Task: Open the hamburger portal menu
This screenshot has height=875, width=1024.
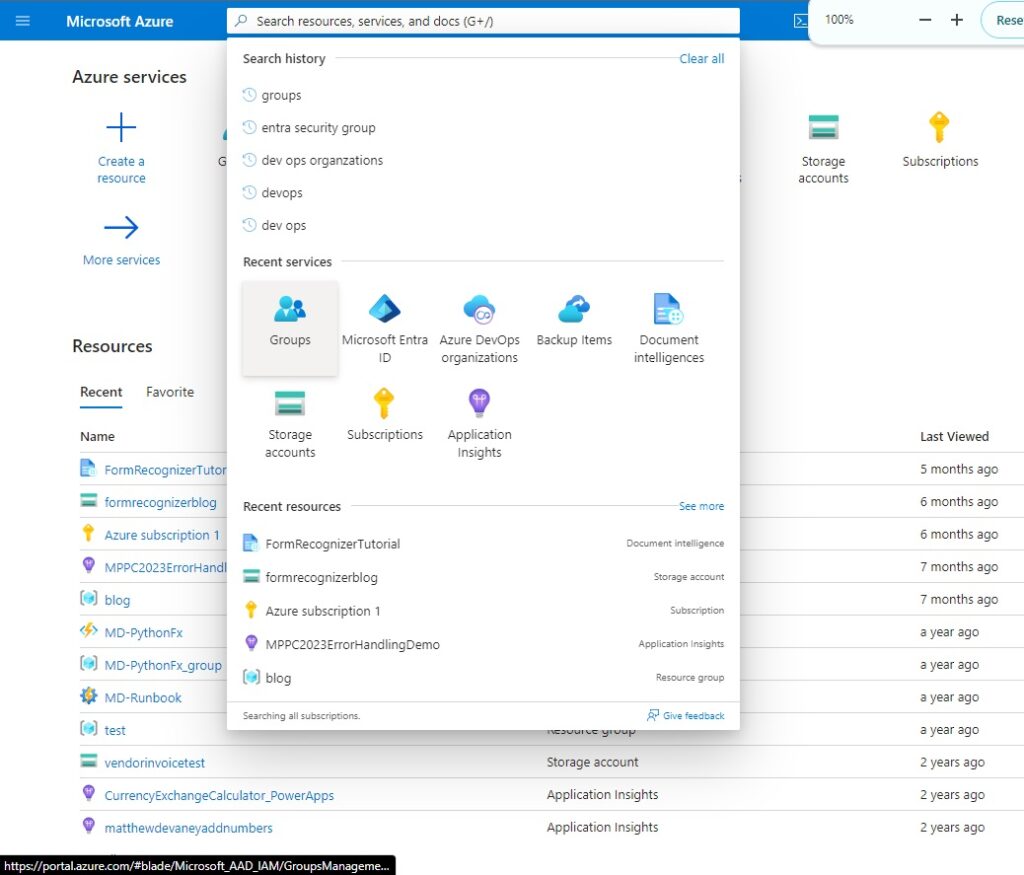Action: click(22, 21)
